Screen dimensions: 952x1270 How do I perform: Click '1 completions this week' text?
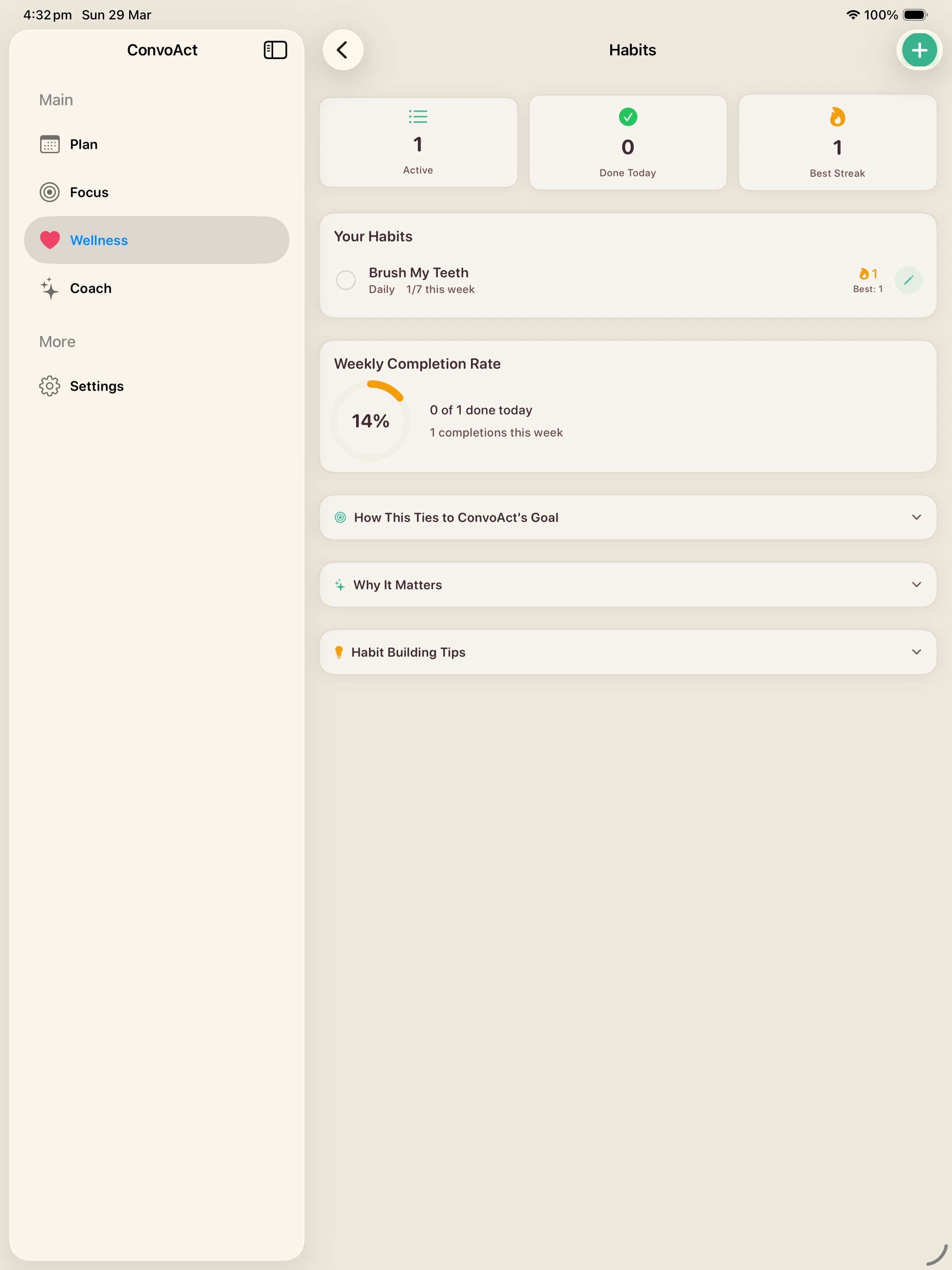(x=496, y=432)
